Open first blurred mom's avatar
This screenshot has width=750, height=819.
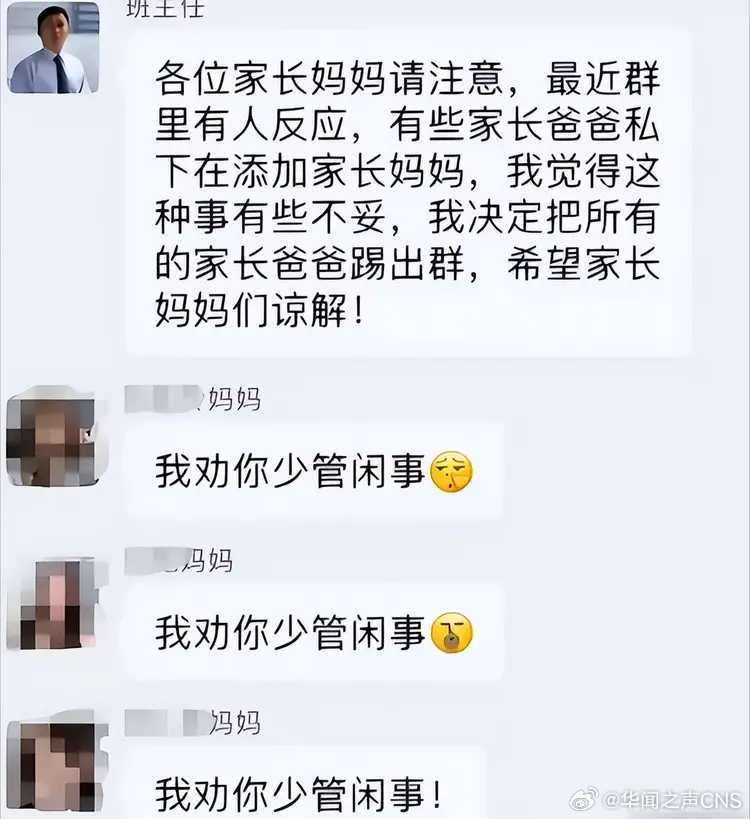pos(53,437)
